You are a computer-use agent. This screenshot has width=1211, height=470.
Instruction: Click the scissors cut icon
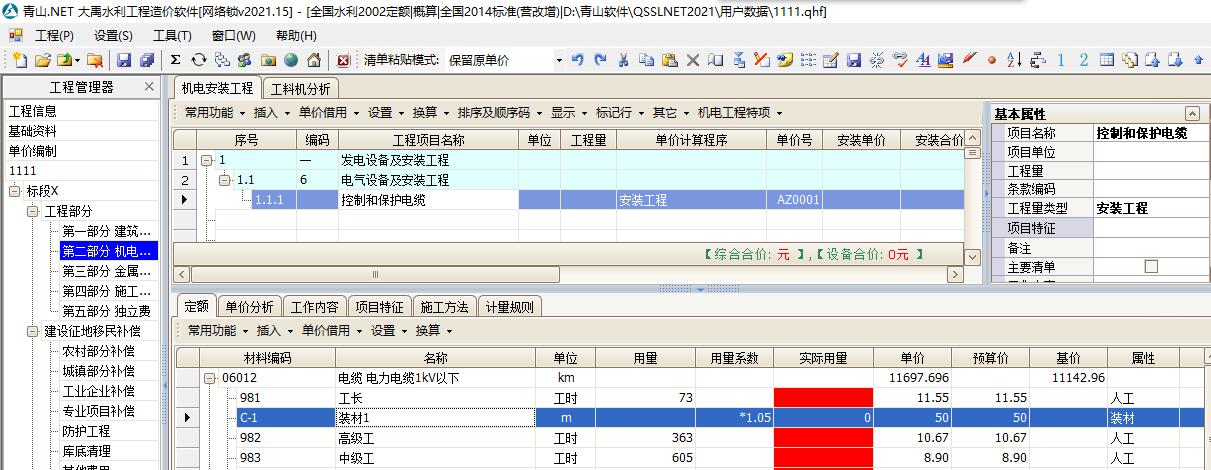click(x=623, y=60)
